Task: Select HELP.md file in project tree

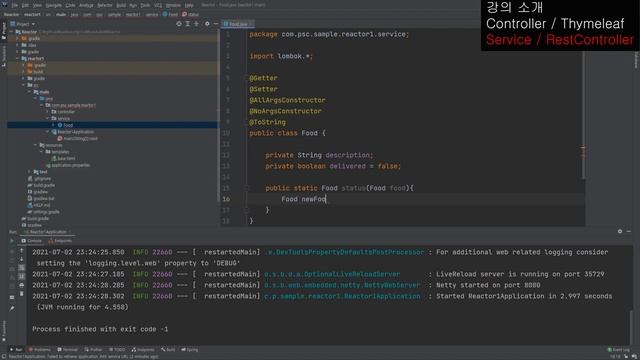Action: tap(39, 205)
